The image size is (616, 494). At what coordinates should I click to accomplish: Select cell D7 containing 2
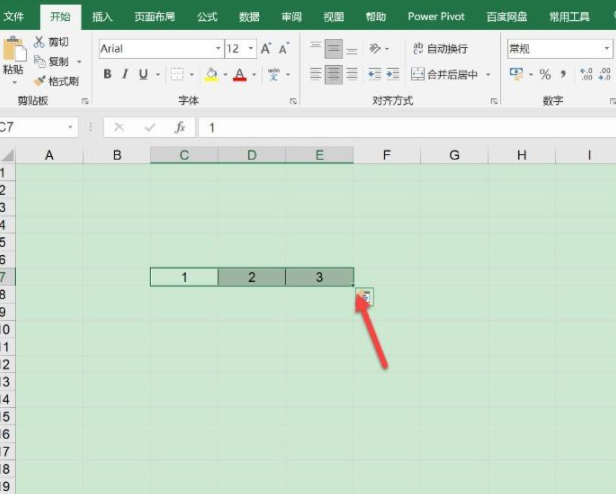click(252, 277)
